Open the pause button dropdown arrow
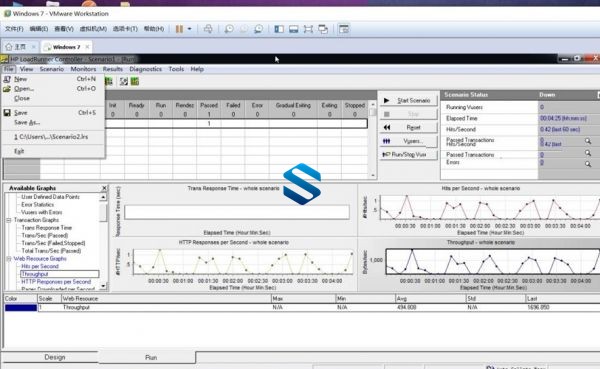600x369 pixels. coord(189,29)
